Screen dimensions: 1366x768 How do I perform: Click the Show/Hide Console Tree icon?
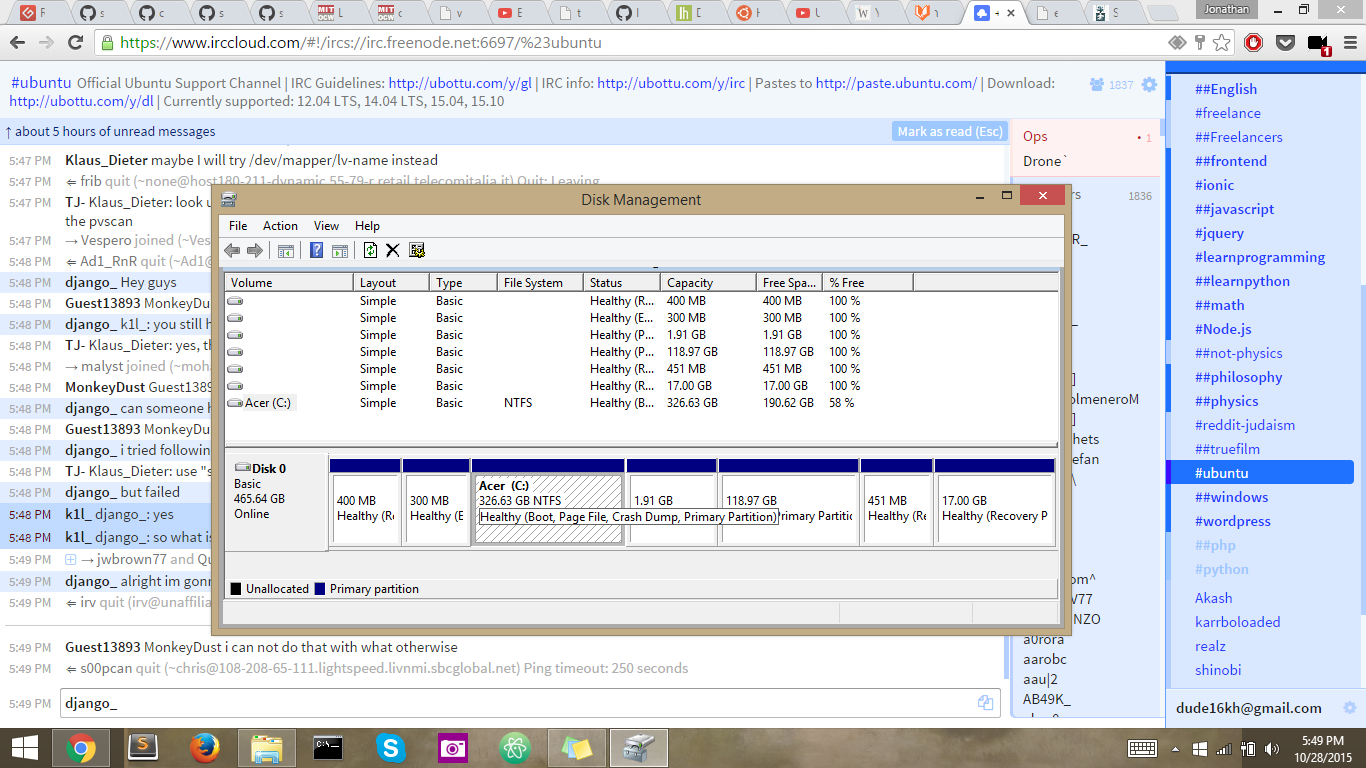point(286,251)
